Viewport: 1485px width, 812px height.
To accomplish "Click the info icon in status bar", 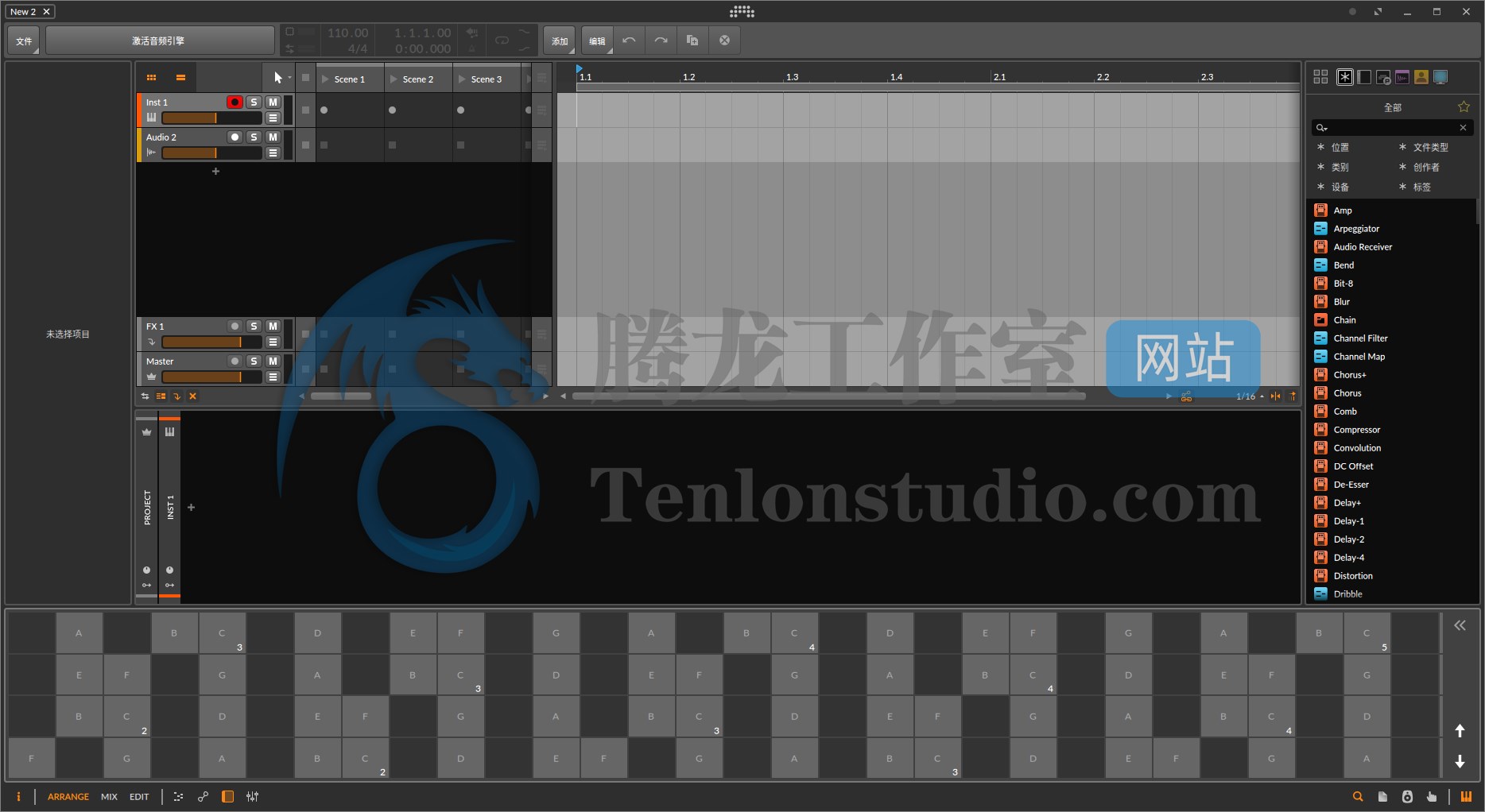I will (x=18, y=797).
